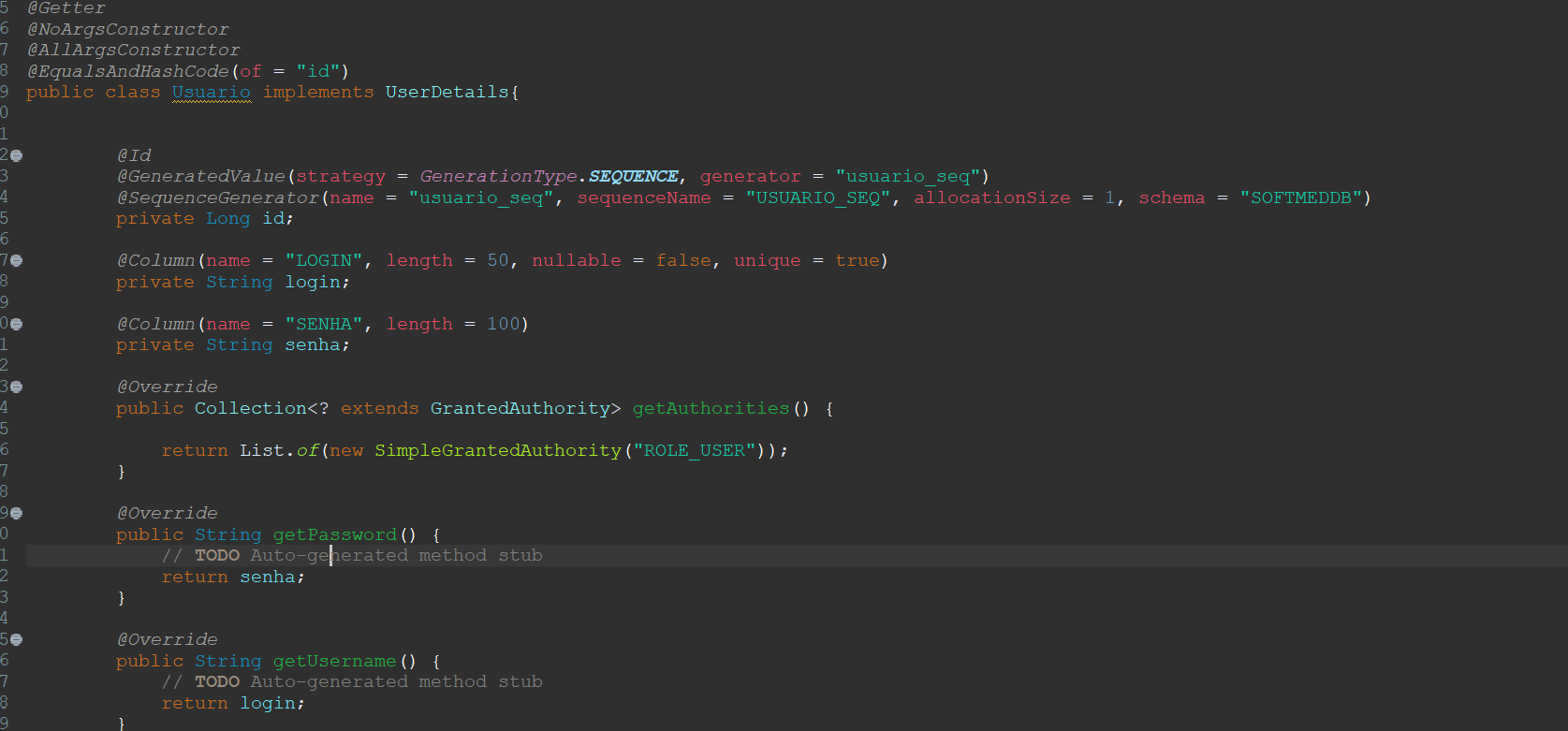Click the @NoArgsConstructor annotation
This screenshot has height=731, width=1568.
(128, 29)
